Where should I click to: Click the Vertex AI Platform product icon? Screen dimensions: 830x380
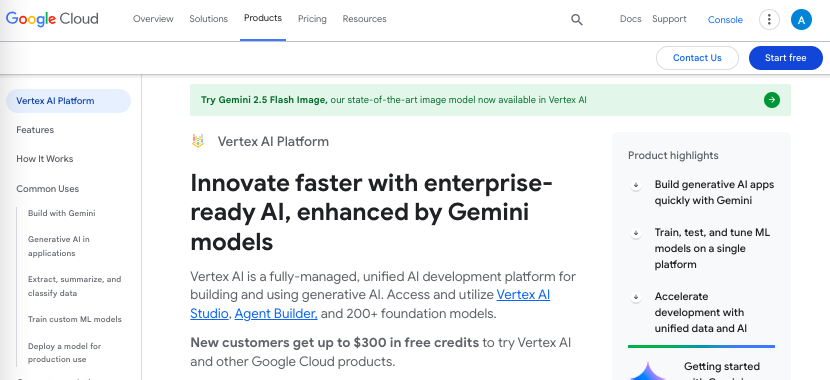pos(198,141)
